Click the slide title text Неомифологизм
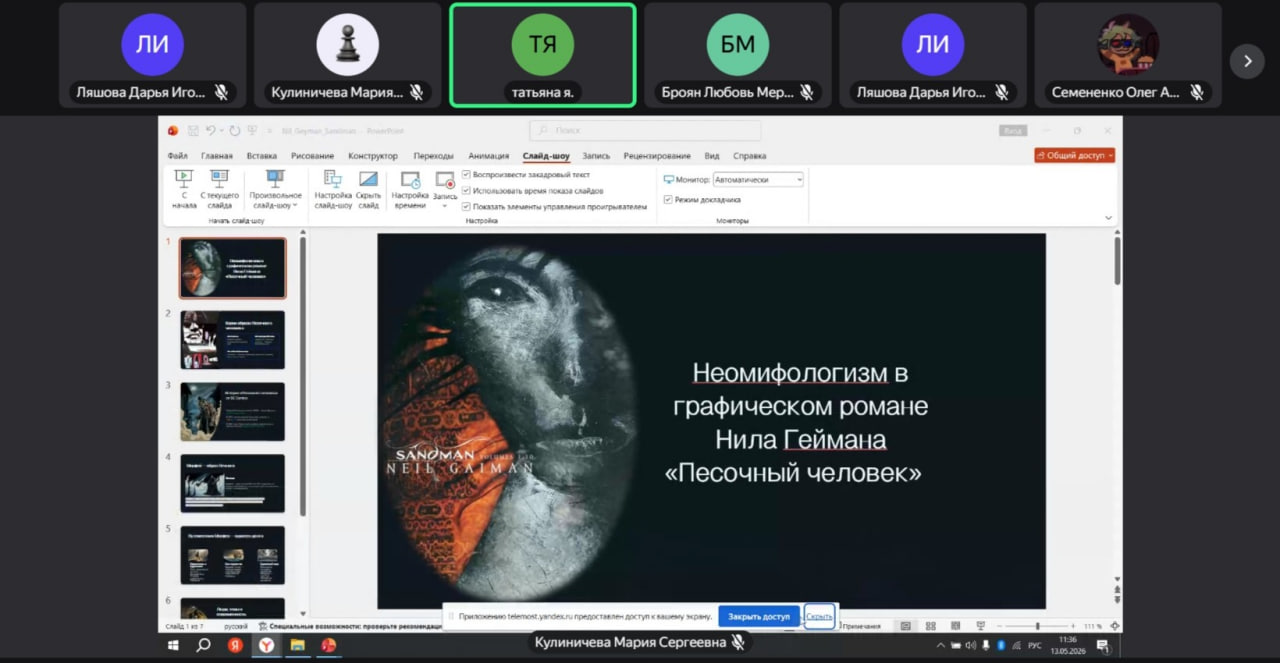Screen dimensions: 1280x663 790,374
